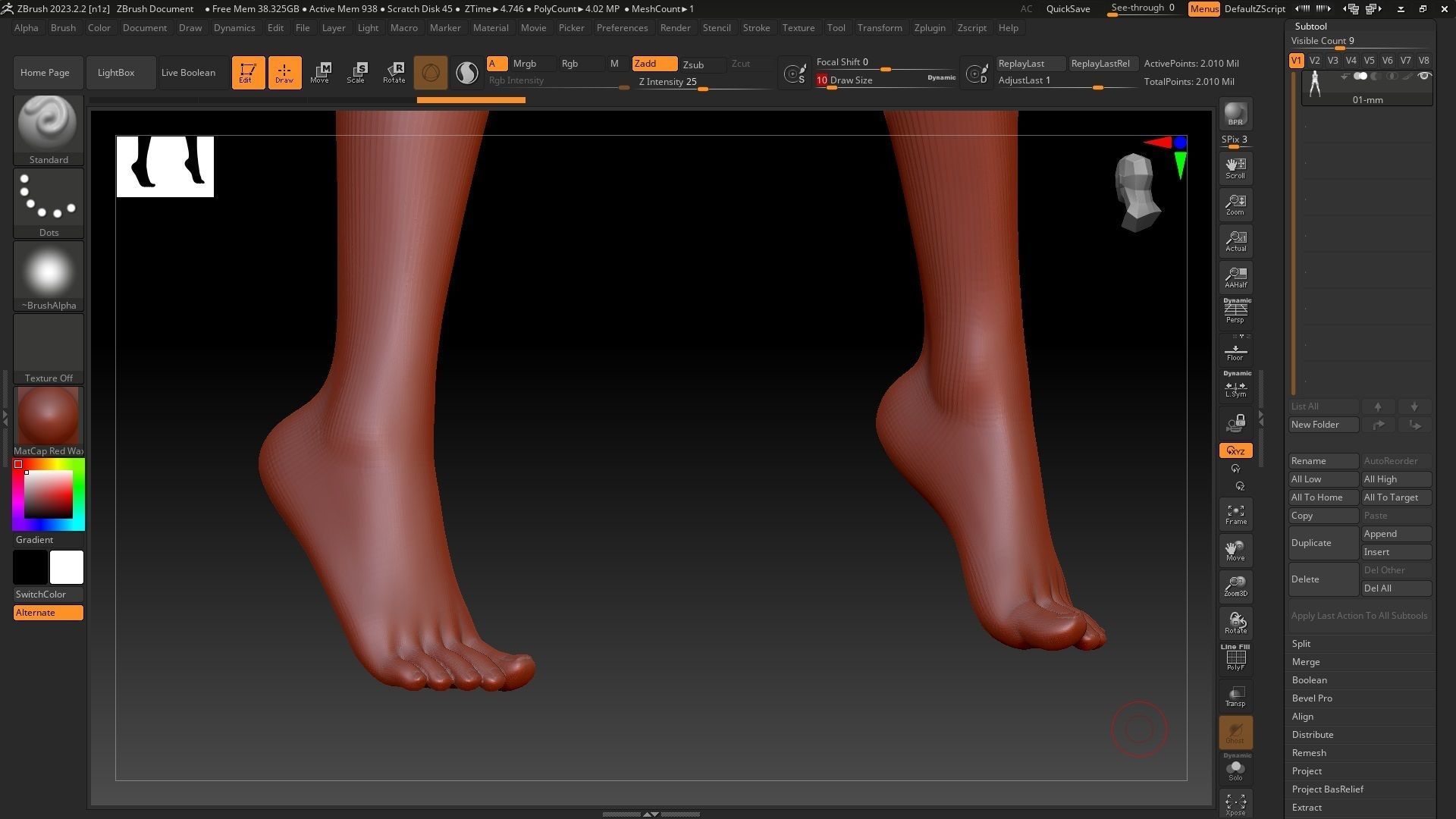The height and width of the screenshot is (819, 1456).
Task: Adjust the Z Intensity slider
Action: pos(704,83)
